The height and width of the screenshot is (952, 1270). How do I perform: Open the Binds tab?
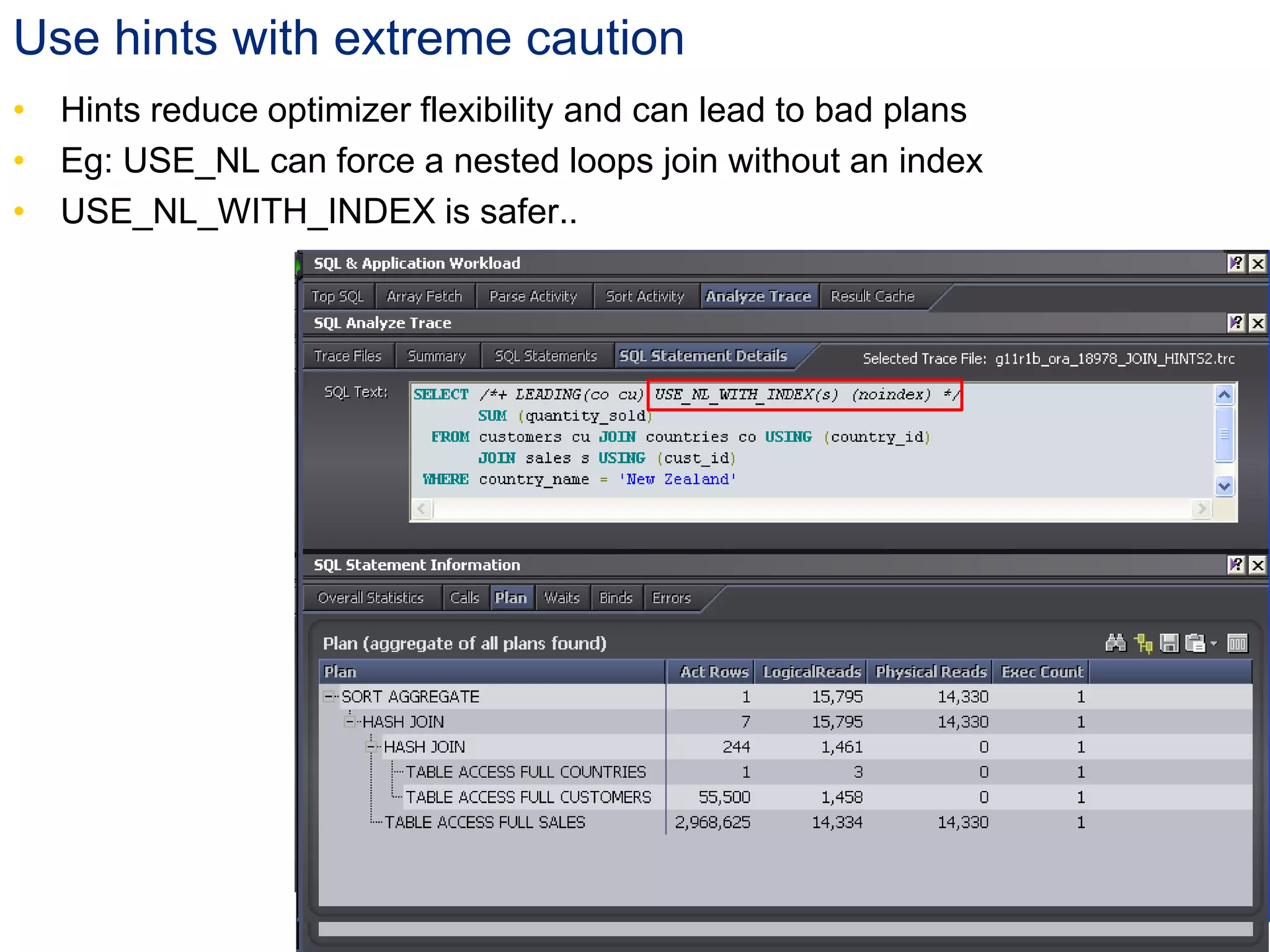pos(616,597)
